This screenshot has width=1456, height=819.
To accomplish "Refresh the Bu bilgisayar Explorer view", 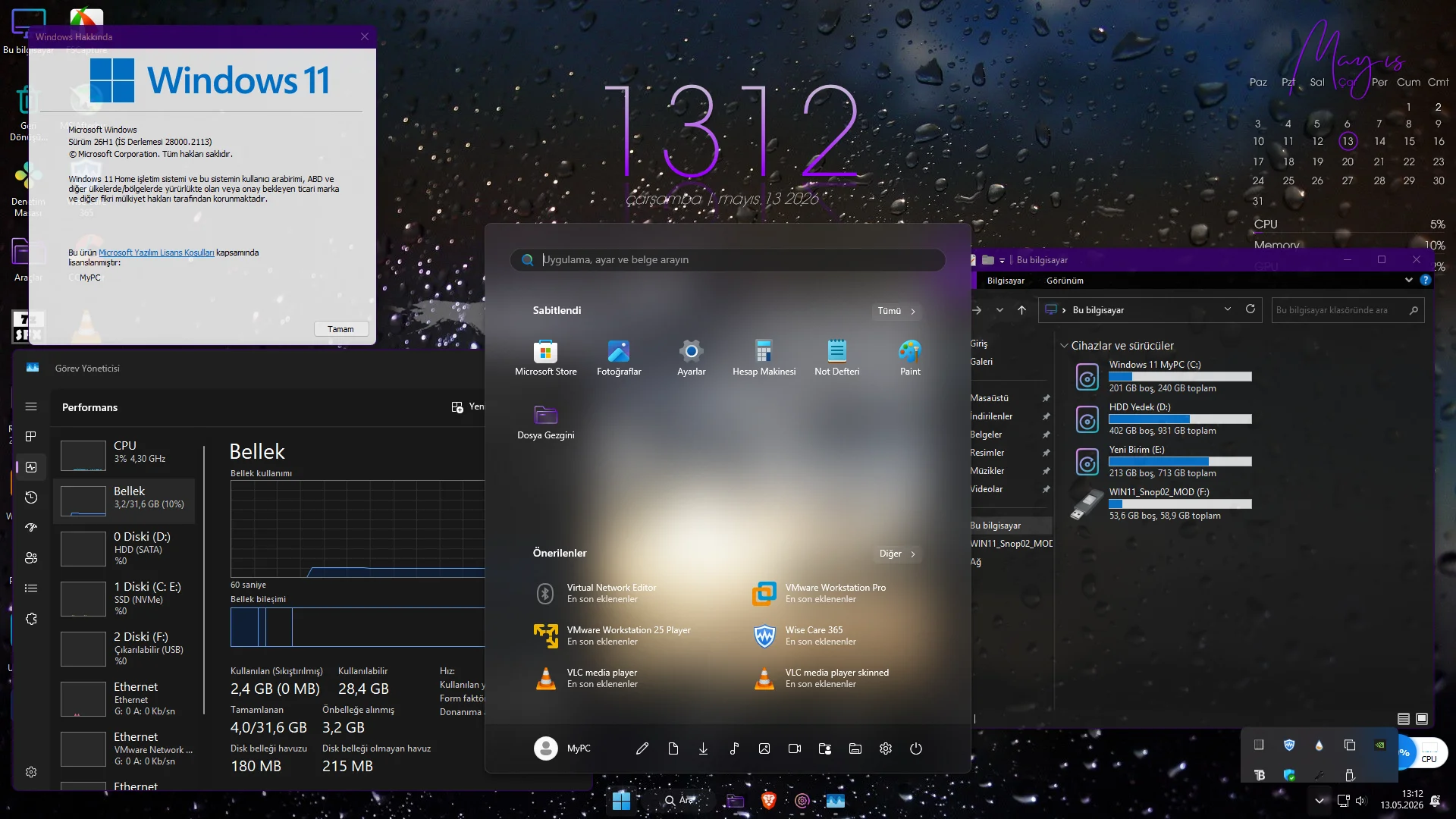I will point(1250,309).
